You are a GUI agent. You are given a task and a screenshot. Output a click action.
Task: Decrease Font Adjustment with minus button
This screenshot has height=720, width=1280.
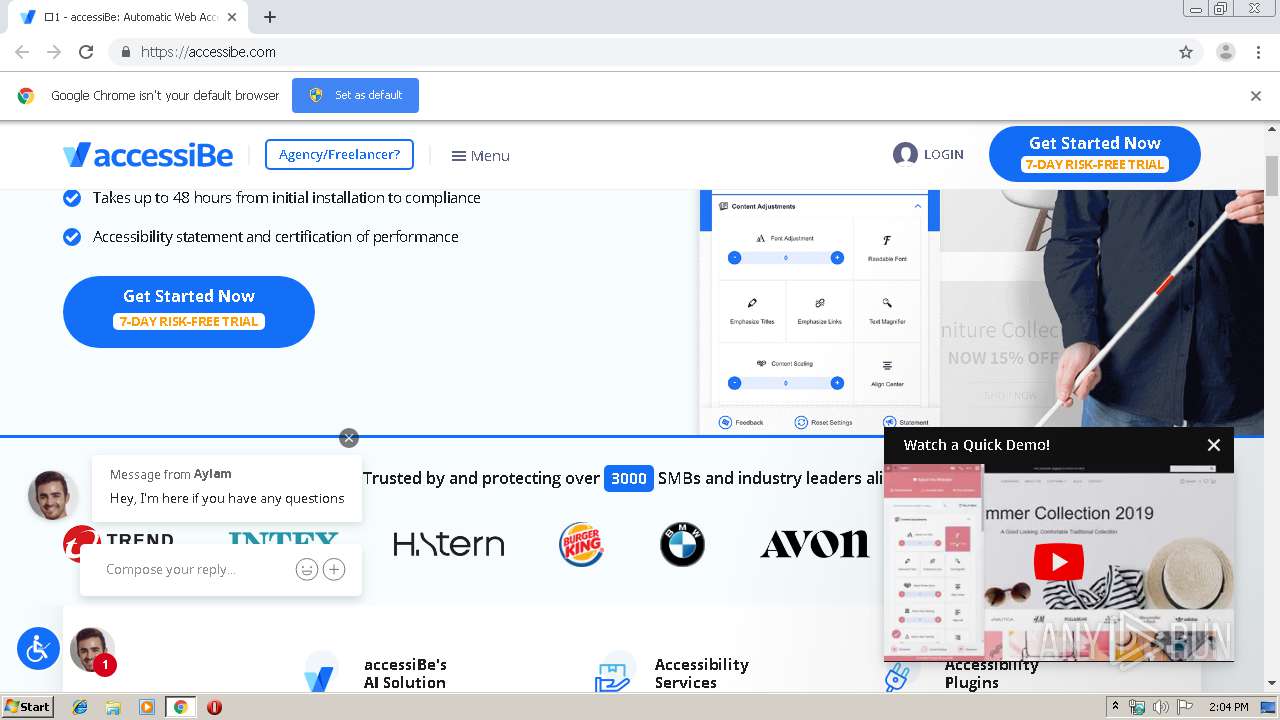[x=734, y=258]
